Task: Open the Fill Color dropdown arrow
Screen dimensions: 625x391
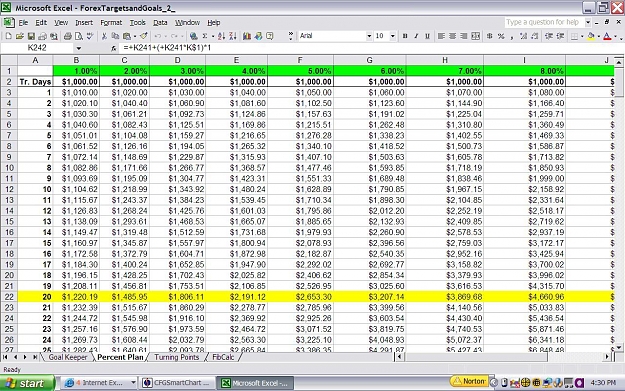Action: coord(599,36)
